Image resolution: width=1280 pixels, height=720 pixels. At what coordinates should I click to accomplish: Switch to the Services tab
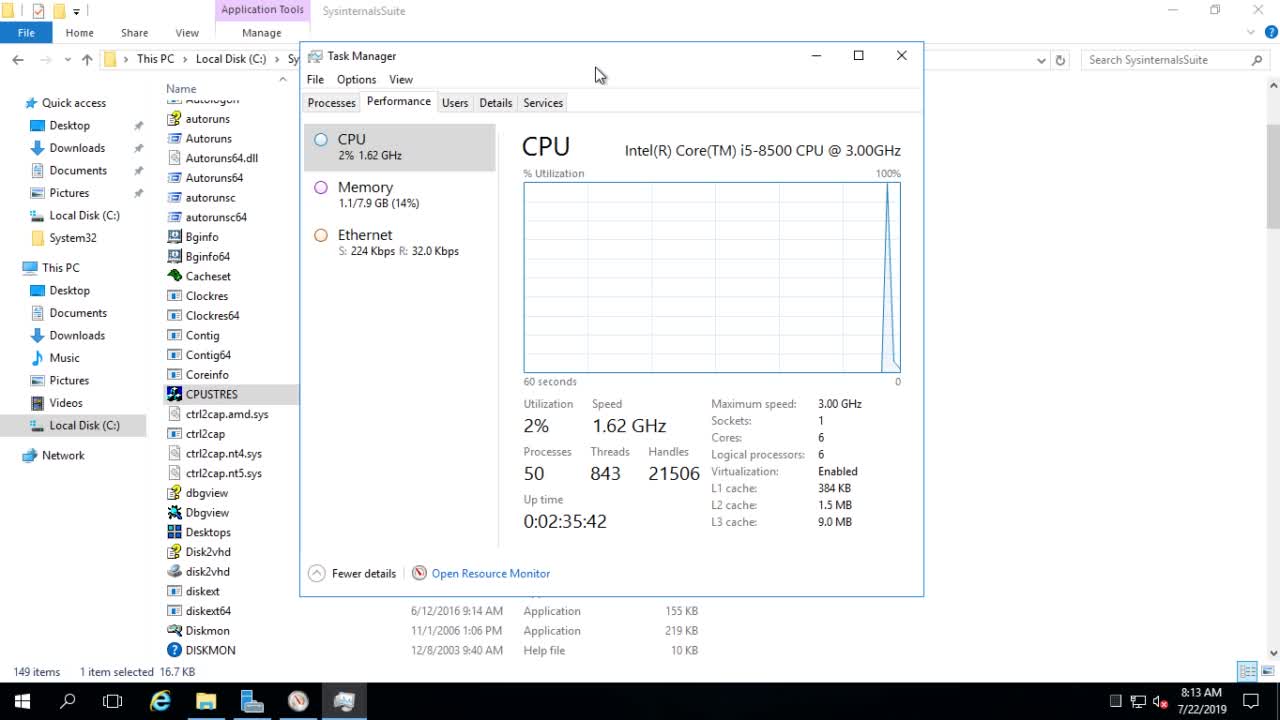[x=543, y=103]
